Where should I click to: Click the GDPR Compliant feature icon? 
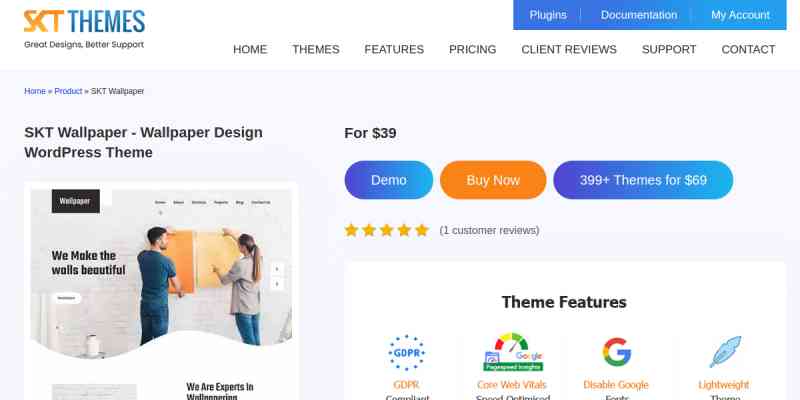pyautogui.click(x=407, y=353)
